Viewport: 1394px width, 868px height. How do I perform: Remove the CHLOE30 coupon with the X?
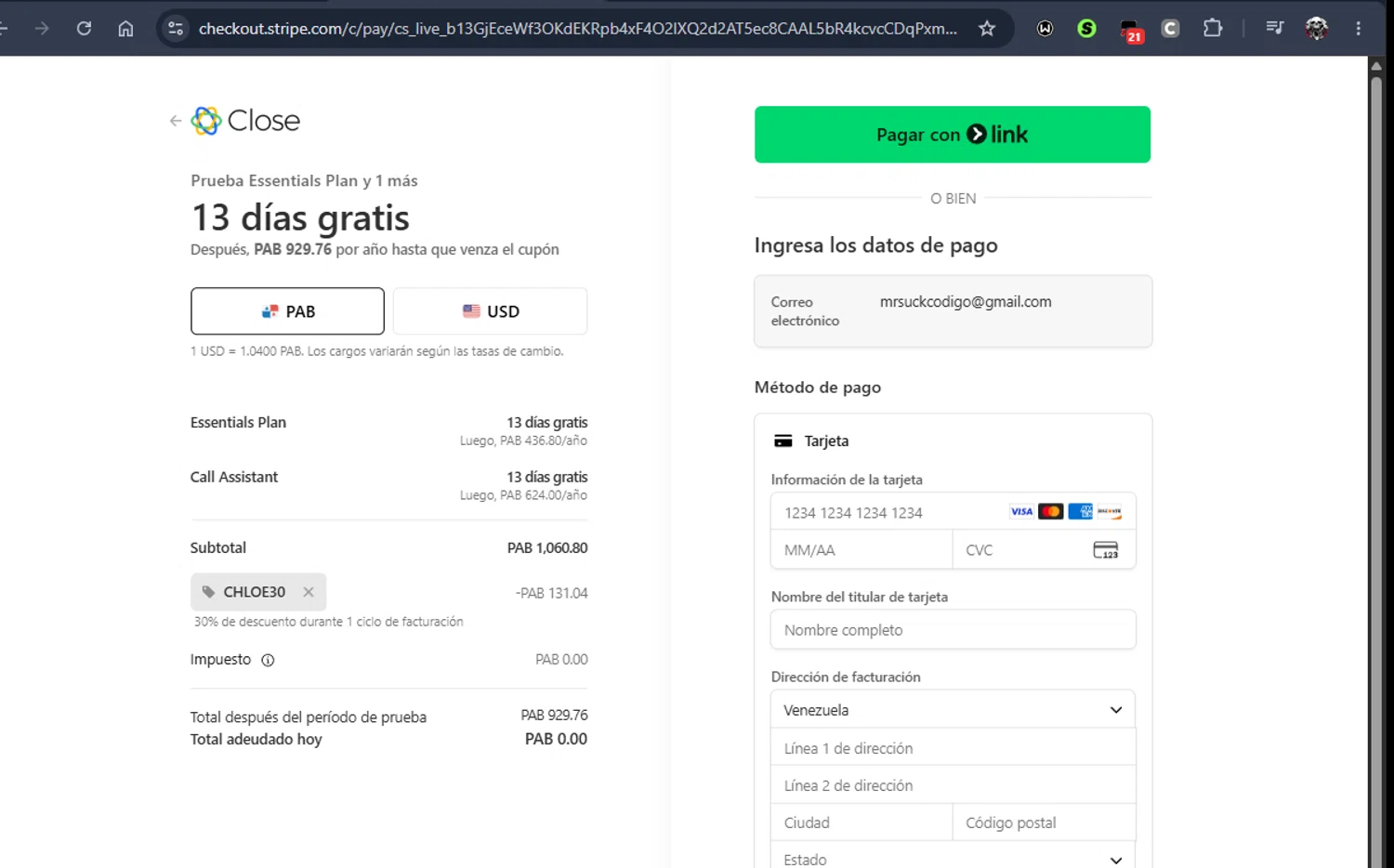[x=309, y=592]
